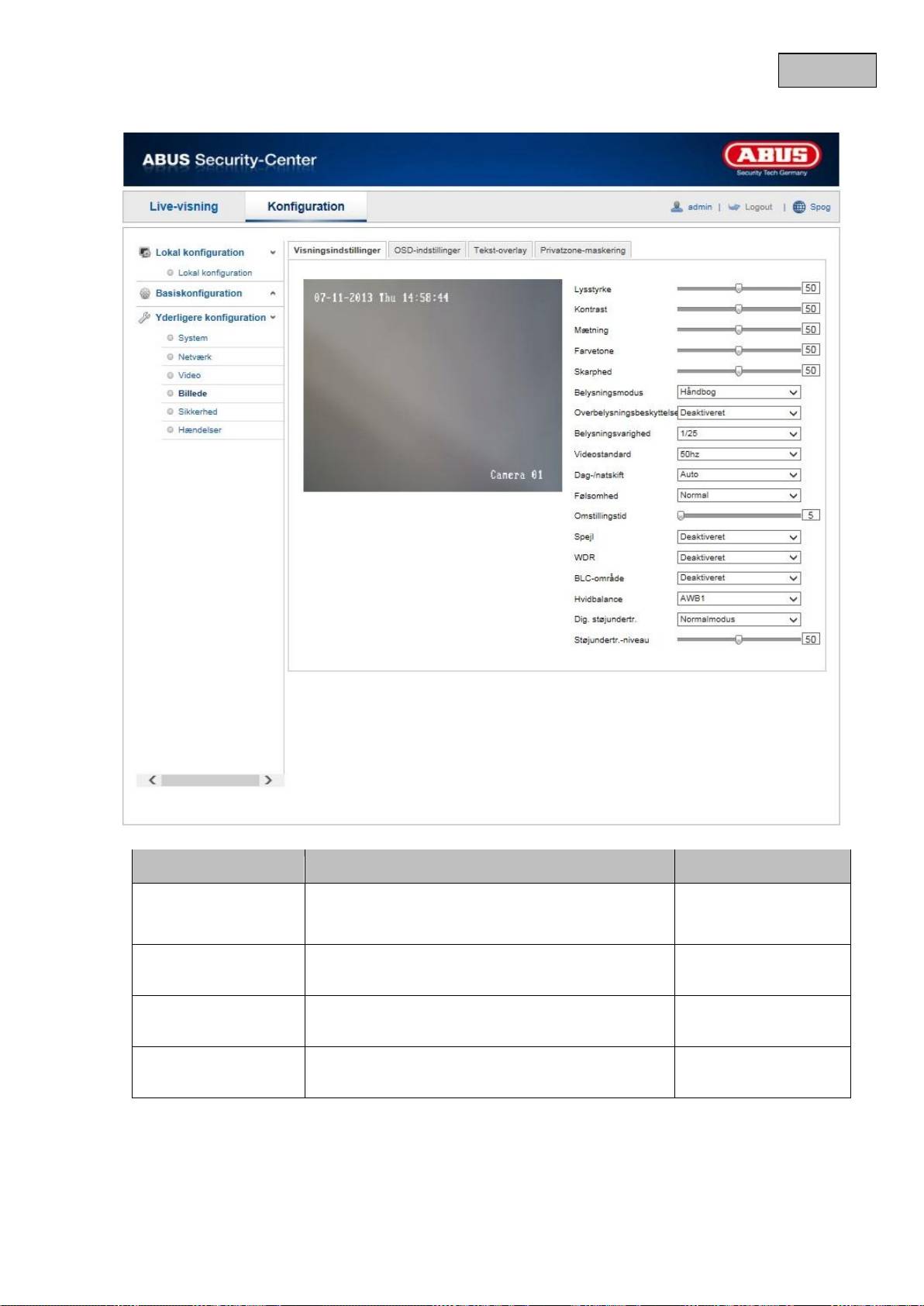Click the Basiskonfiguration gear icon
Viewport: 924px width, 1306px height.
click(x=144, y=294)
